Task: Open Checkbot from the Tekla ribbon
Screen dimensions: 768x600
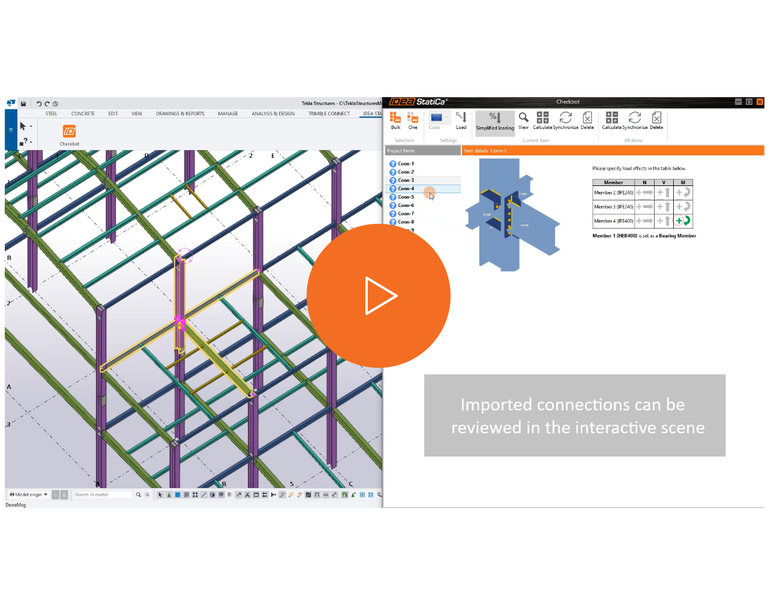Action: 69,135
